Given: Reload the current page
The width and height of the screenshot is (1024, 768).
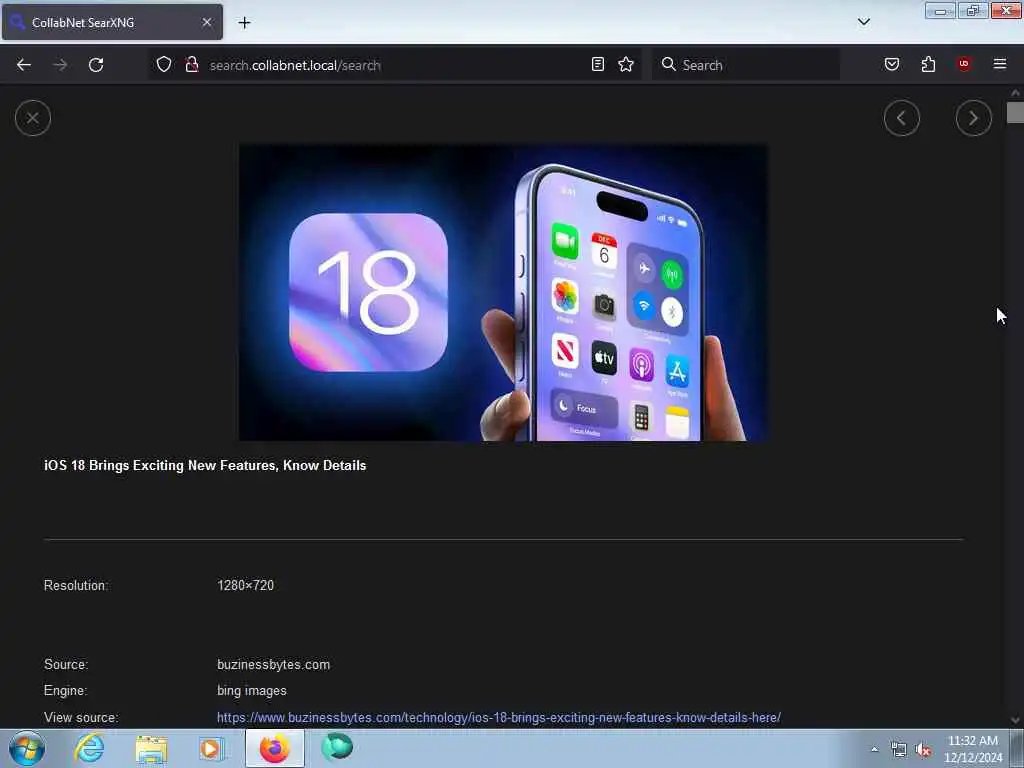Looking at the screenshot, I should (96, 65).
